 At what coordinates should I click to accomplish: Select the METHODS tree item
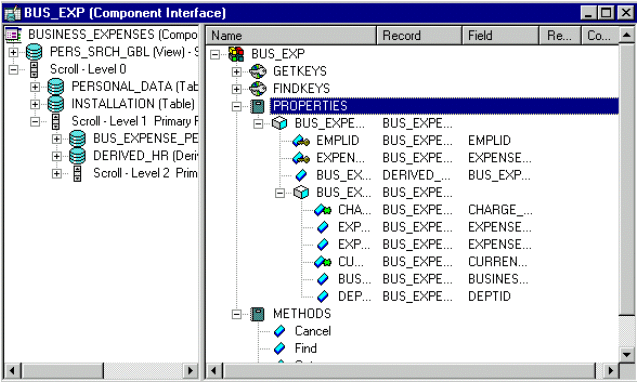(x=302, y=314)
